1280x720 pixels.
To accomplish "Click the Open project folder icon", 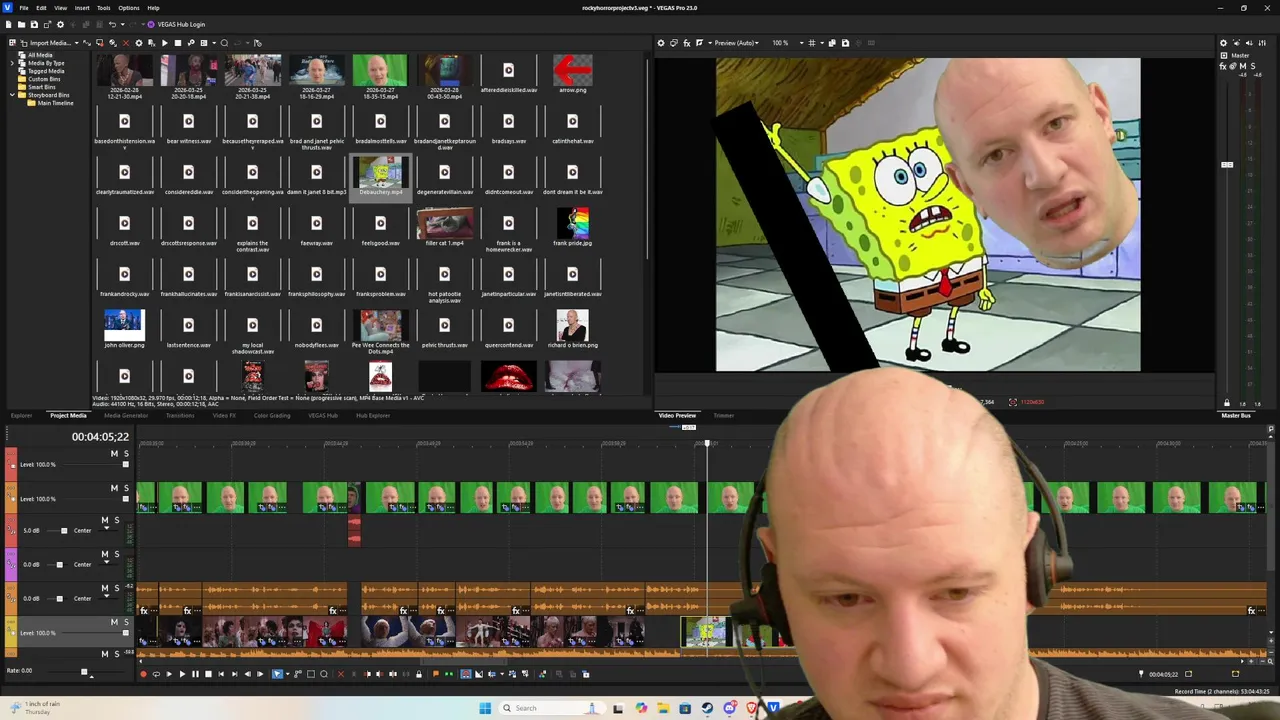I will coord(21,24).
